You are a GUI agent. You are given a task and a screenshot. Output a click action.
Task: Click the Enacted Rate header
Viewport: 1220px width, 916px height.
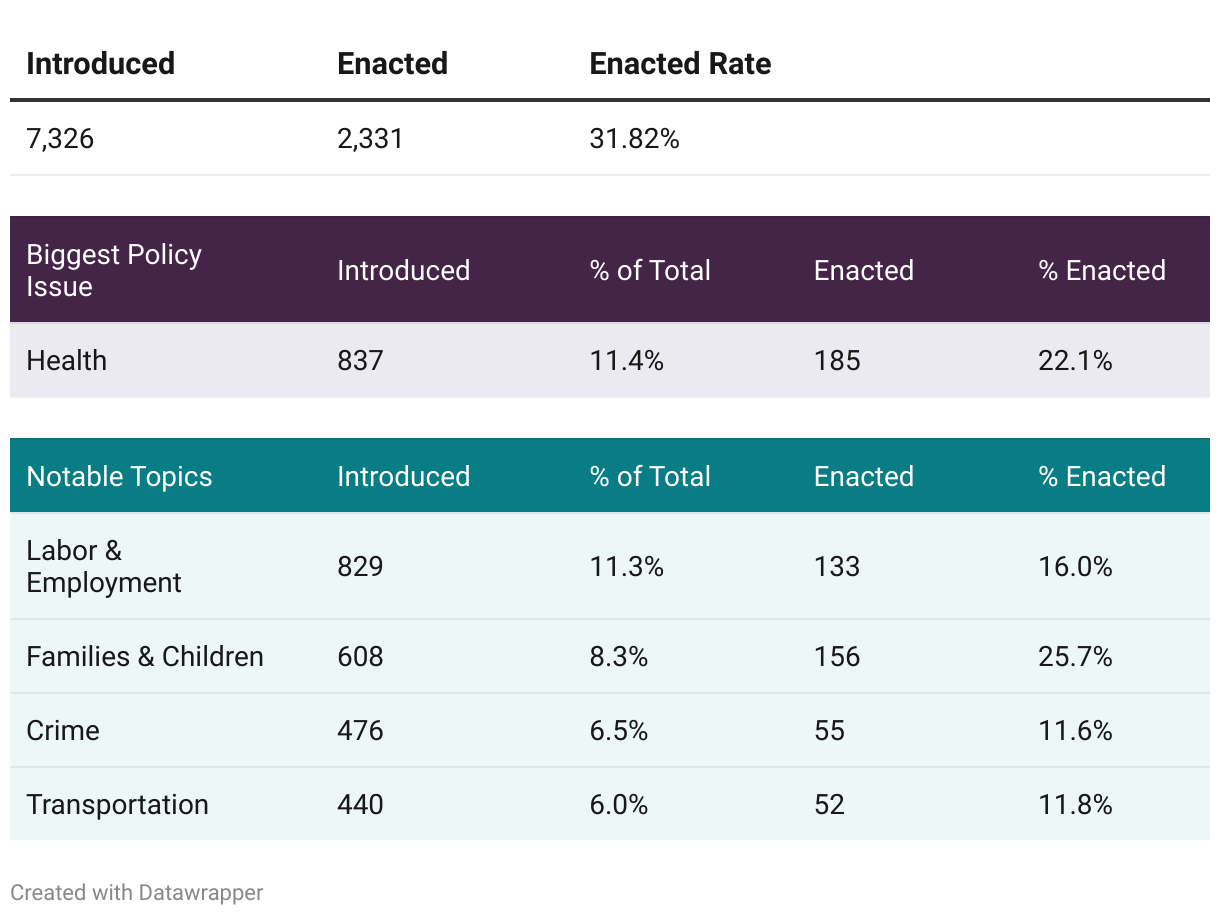680,64
